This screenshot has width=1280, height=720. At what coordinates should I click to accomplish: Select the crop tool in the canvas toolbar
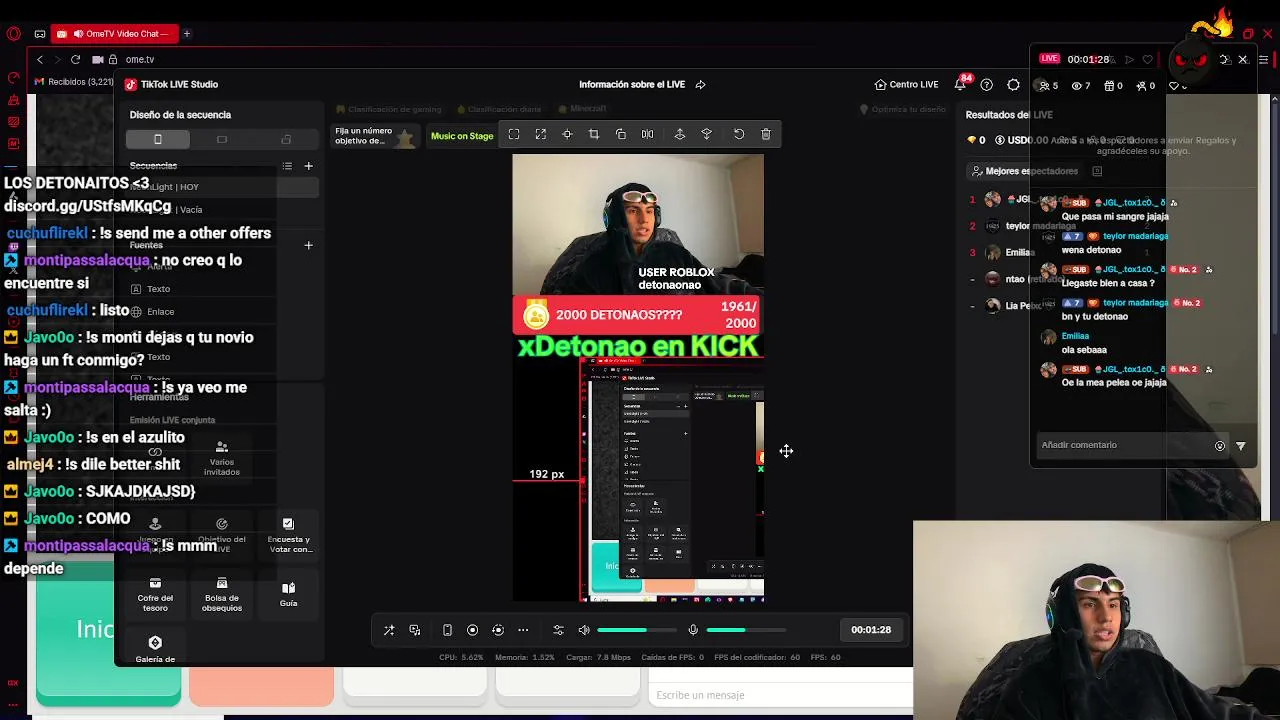click(x=594, y=134)
